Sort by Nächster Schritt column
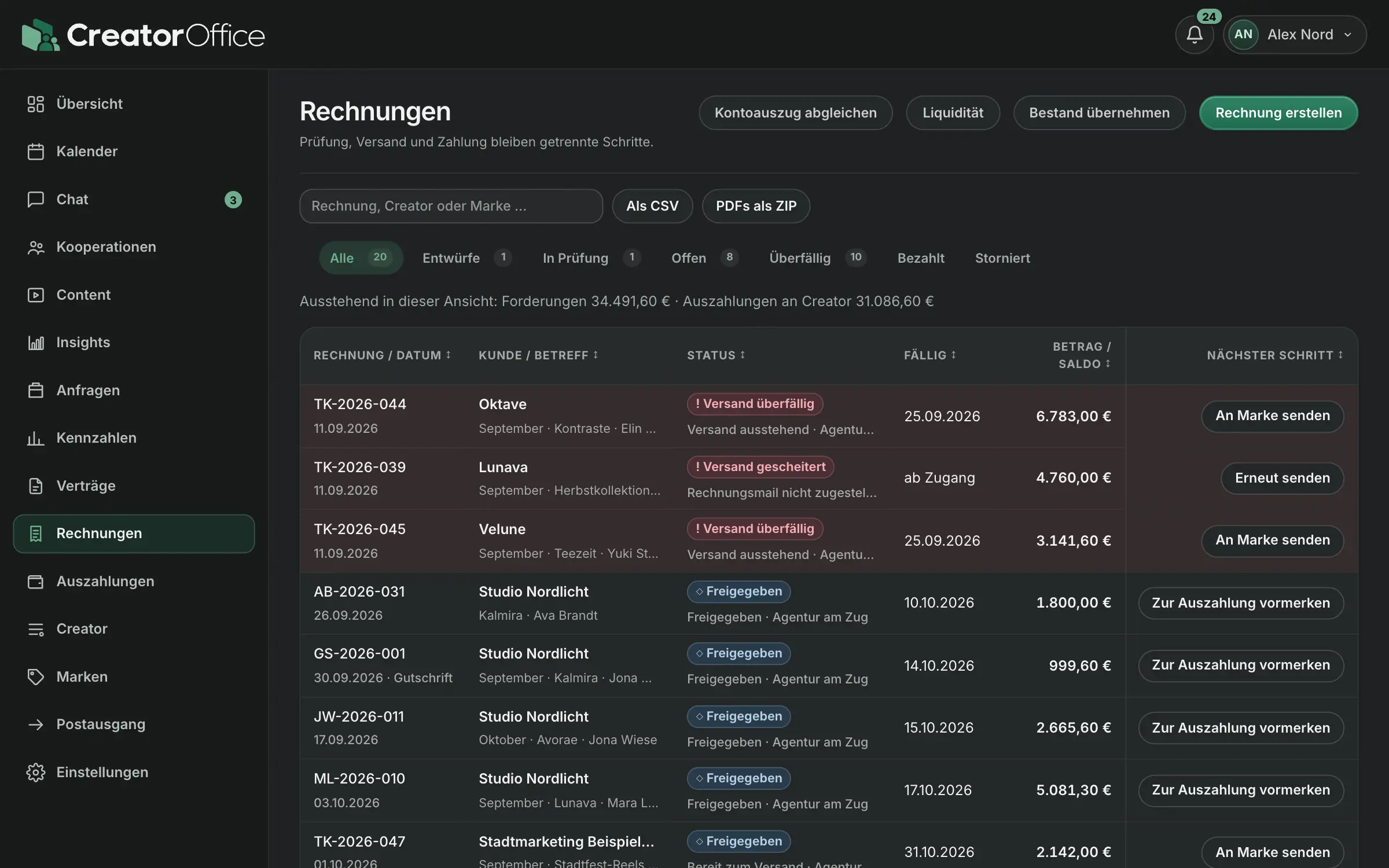This screenshot has width=1389, height=868. point(1275,355)
